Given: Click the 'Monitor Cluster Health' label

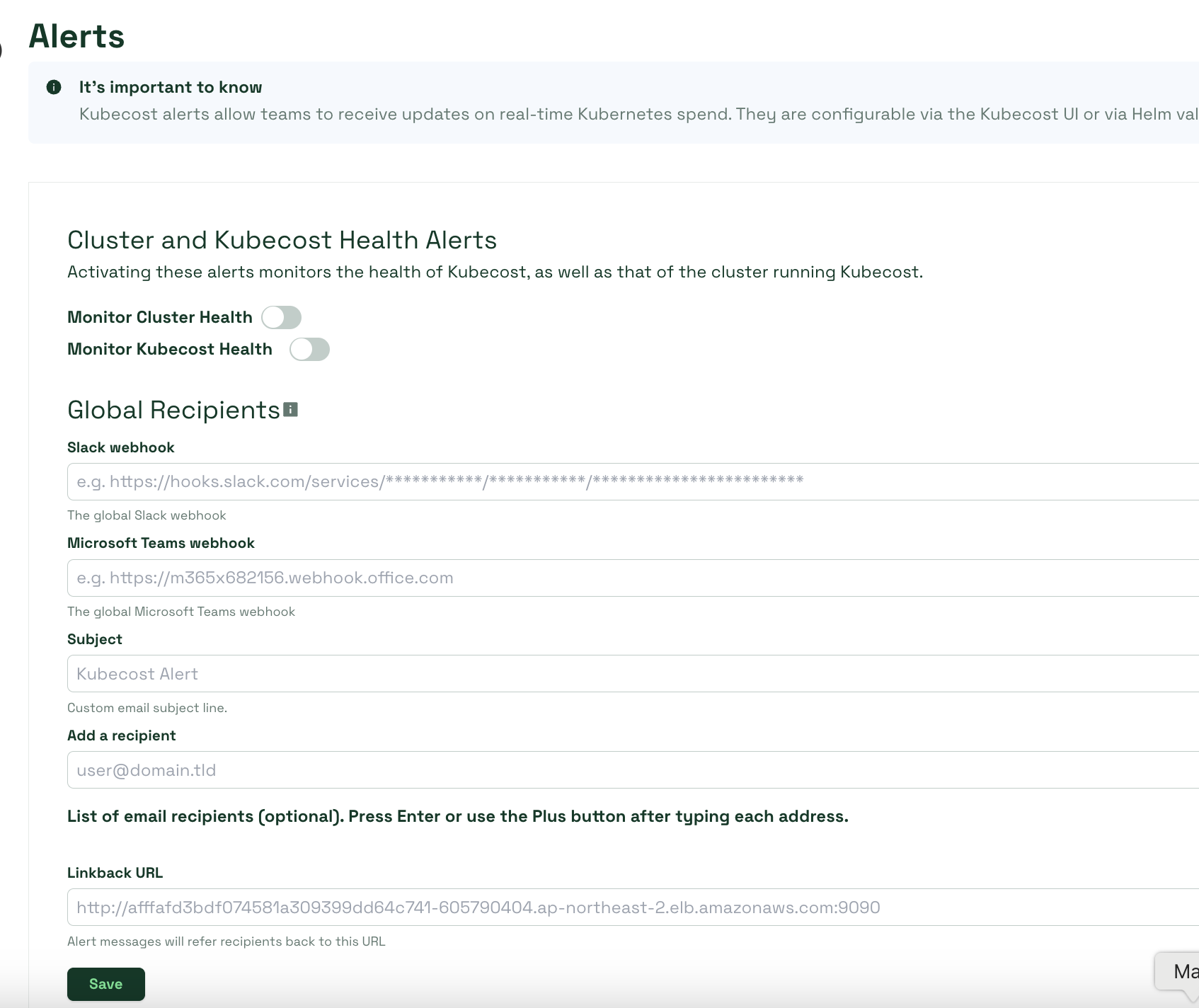Looking at the screenshot, I should (160, 317).
